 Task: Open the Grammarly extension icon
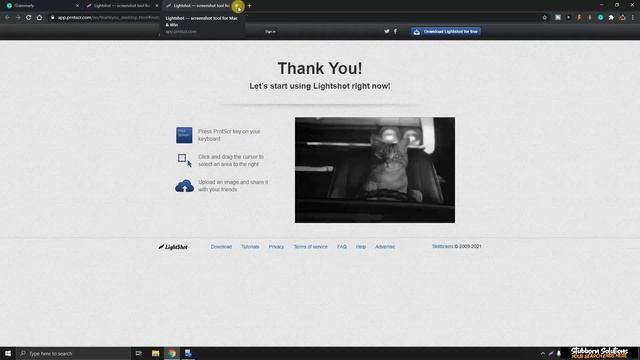pyautogui.click(x=600, y=18)
